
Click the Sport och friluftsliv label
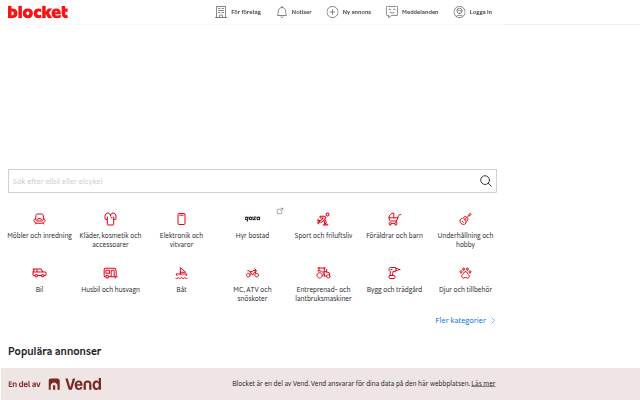coord(323,236)
